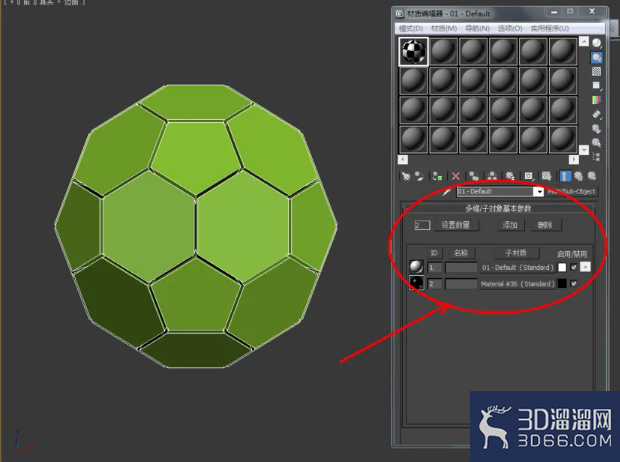Click Go Forward to Sibling icon
Screen dimensions: 620x462
592,176
